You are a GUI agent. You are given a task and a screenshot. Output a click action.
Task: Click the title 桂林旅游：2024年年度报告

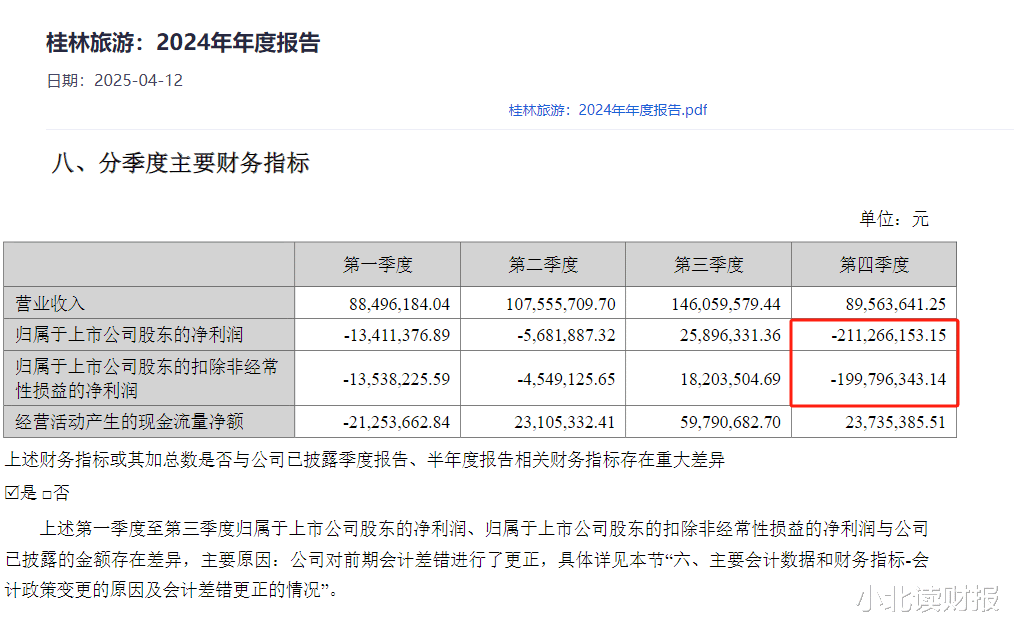[183, 43]
